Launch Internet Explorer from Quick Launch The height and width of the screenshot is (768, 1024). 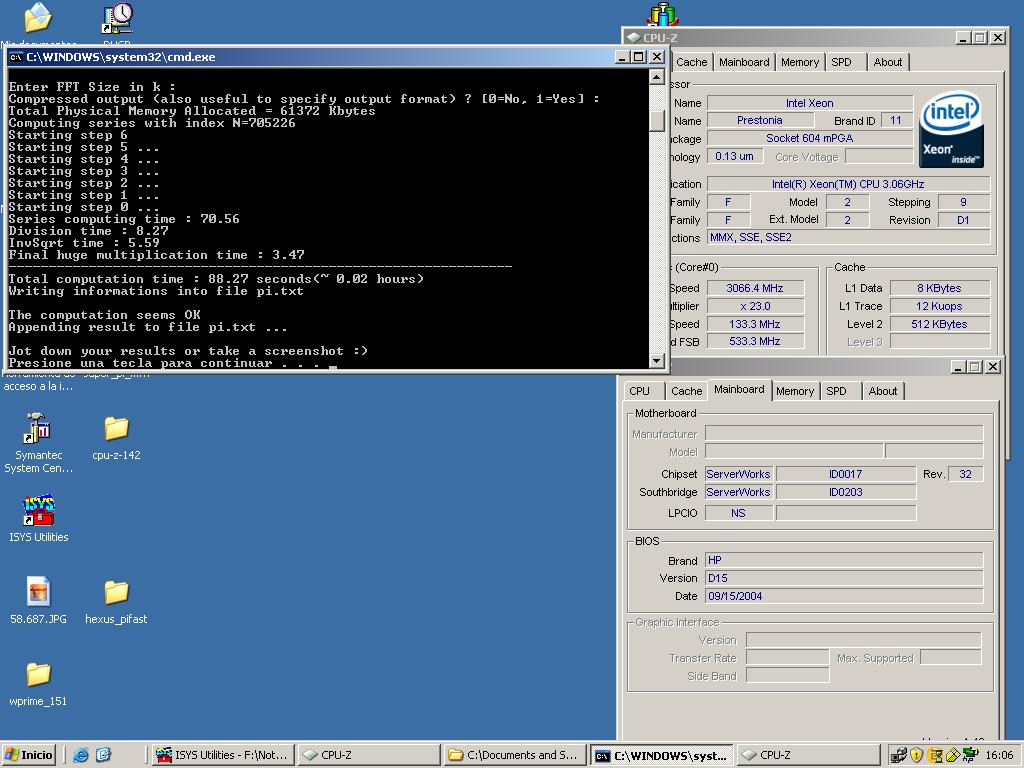coord(81,755)
